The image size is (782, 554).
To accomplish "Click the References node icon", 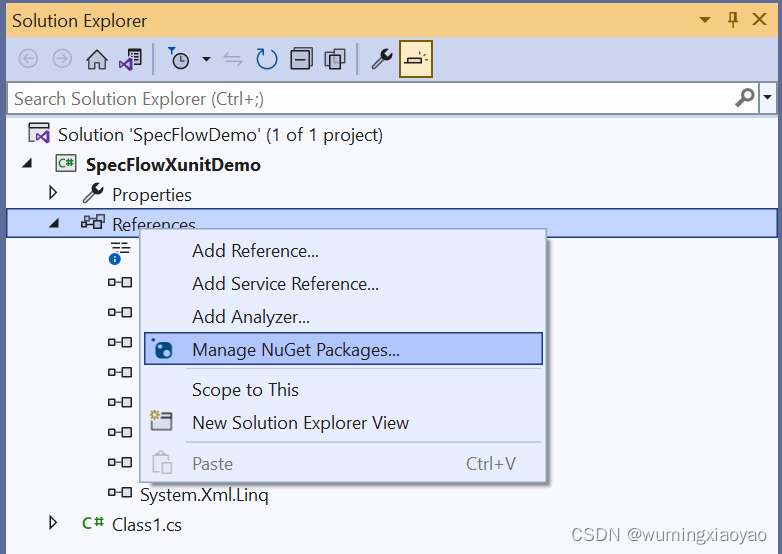I will pyautogui.click(x=93, y=222).
